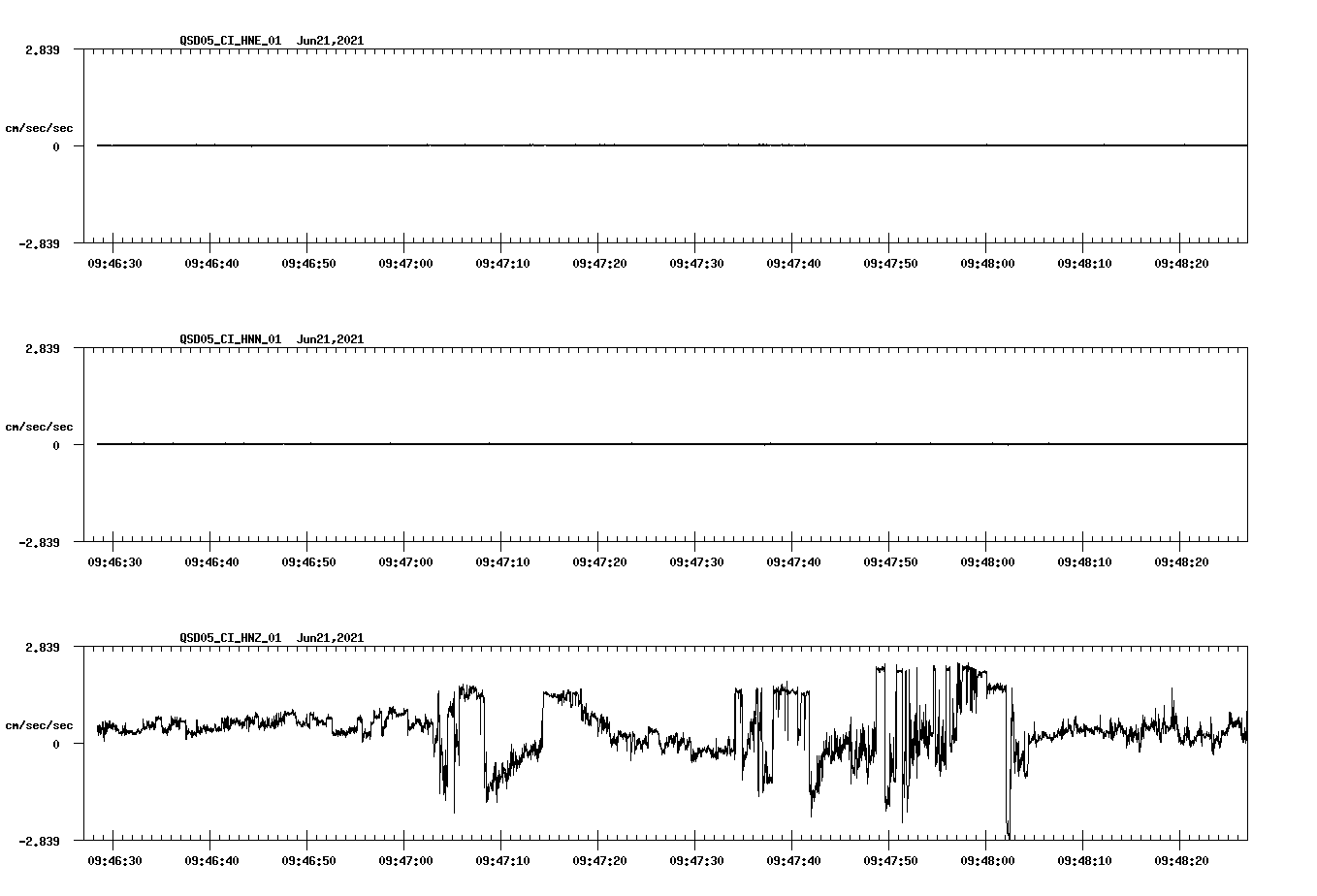Click 09:48:00 label under the HNZ plot

click(987, 861)
